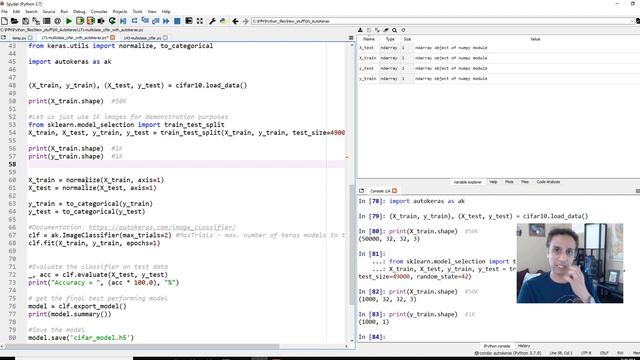The width and height of the screenshot is (640, 360).
Task: Search variables with magnifier icon
Action: (394, 30)
